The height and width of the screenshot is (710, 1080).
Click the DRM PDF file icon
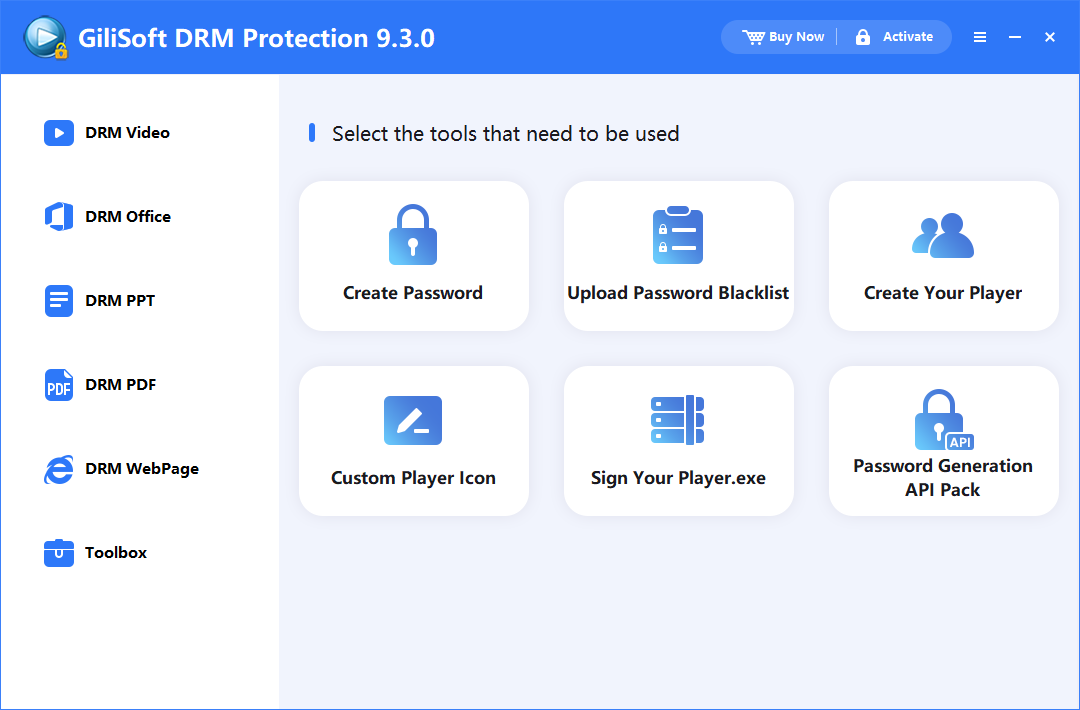(x=59, y=385)
